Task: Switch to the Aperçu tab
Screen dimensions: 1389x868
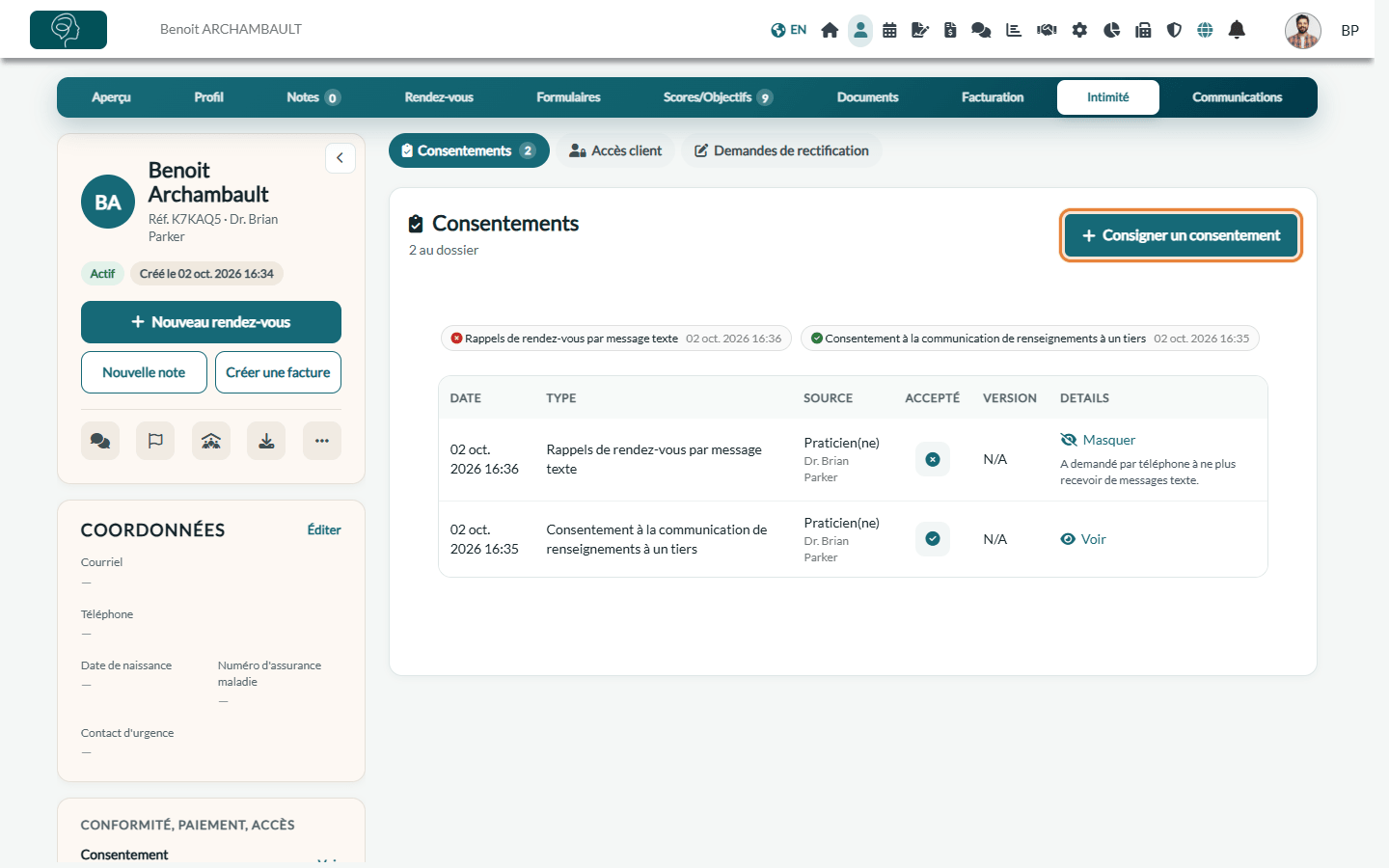Action: point(111,97)
